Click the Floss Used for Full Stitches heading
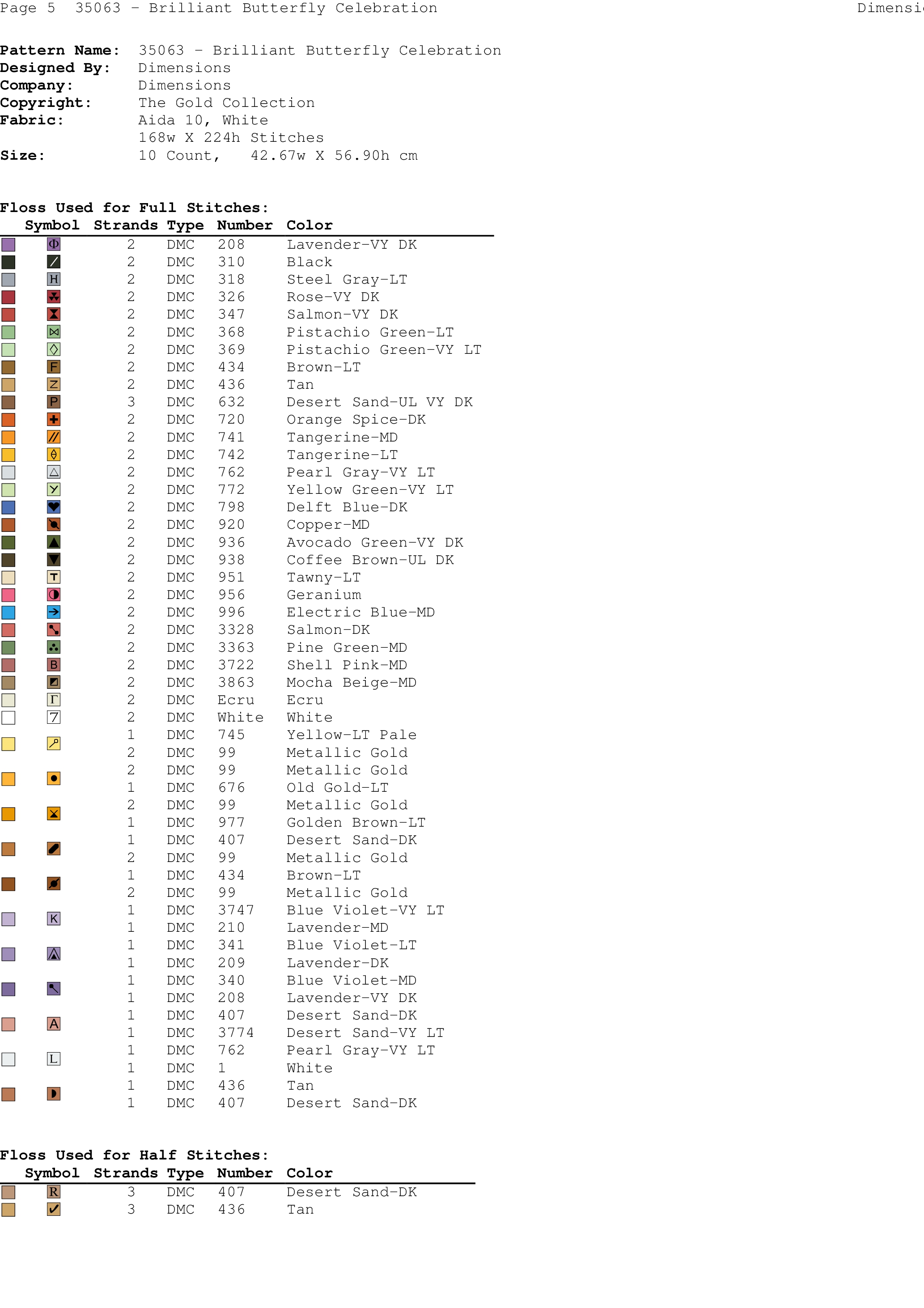Image resolution: width=924 pixels, height=1308 pixels. click(134, 208)
